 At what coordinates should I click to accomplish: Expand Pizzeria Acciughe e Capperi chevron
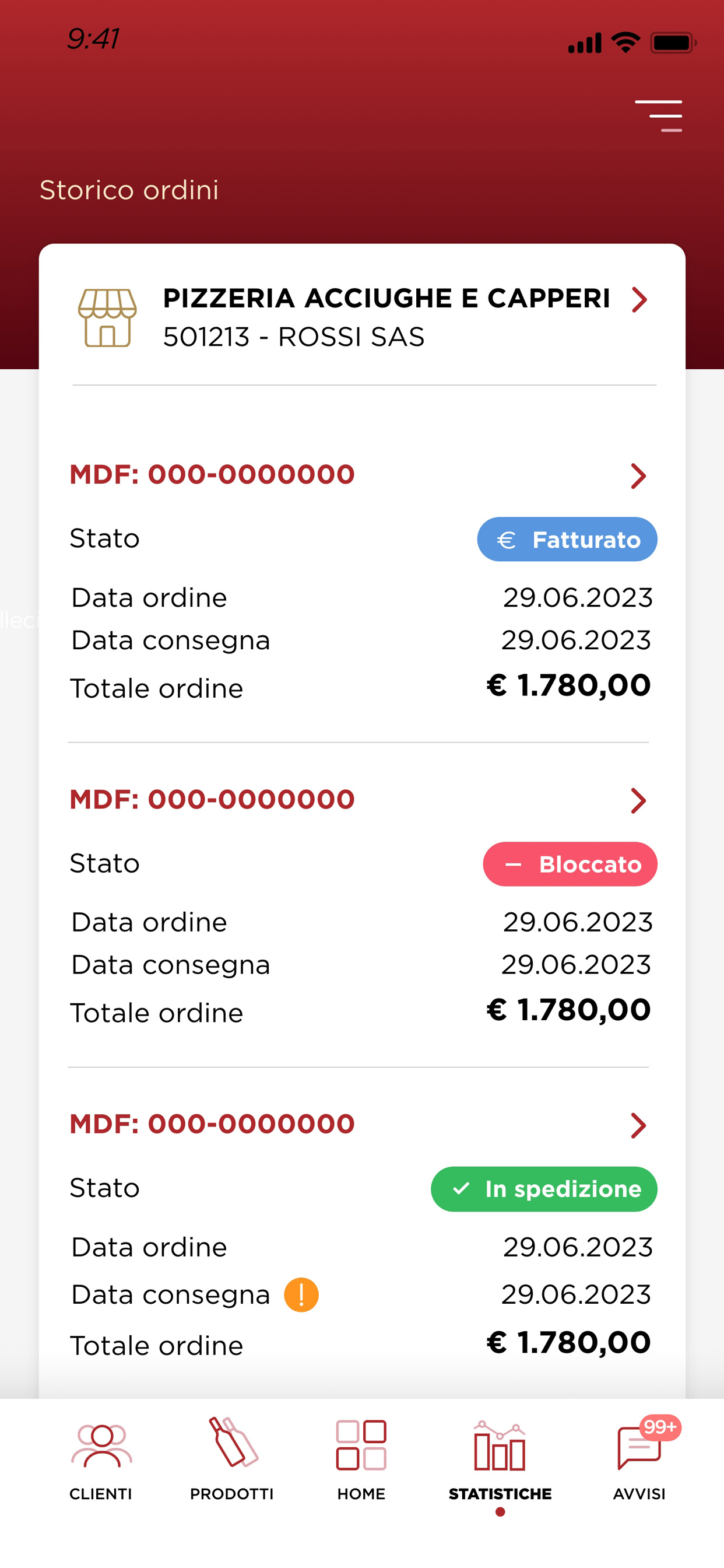pos(639,299)
